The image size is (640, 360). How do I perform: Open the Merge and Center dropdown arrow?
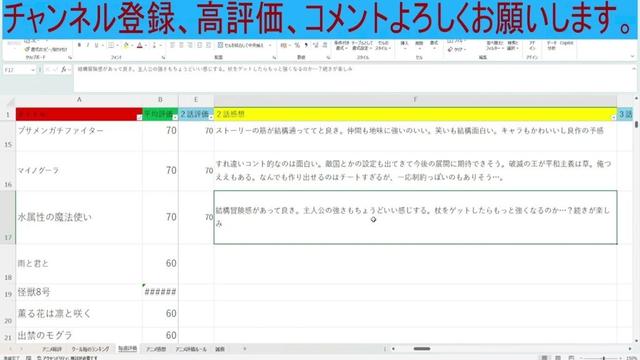pyautogui.click(x=270, y=45)
